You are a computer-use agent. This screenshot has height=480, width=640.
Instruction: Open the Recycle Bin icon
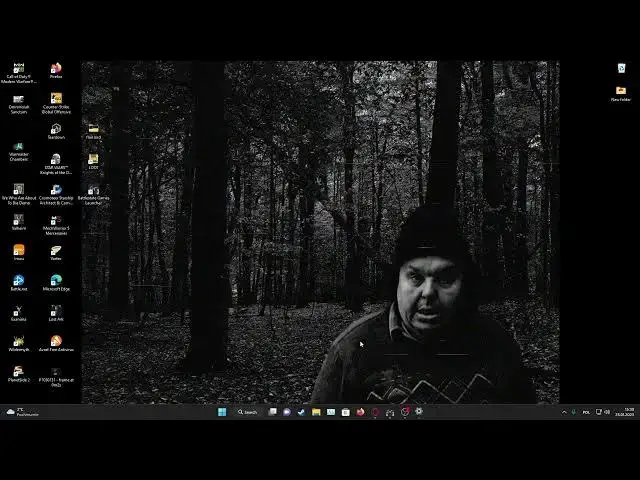[621, 68]
